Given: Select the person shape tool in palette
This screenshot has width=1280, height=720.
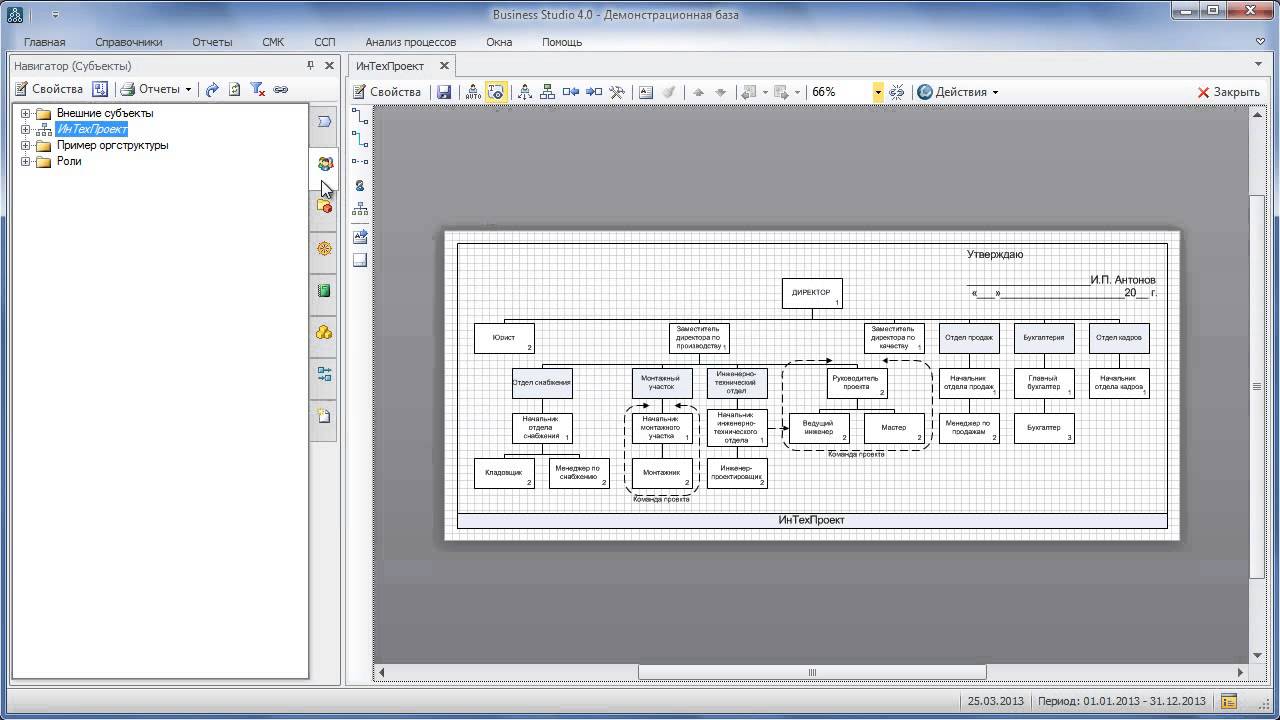Looking at the screenshot, I should [x=360, y=186].
